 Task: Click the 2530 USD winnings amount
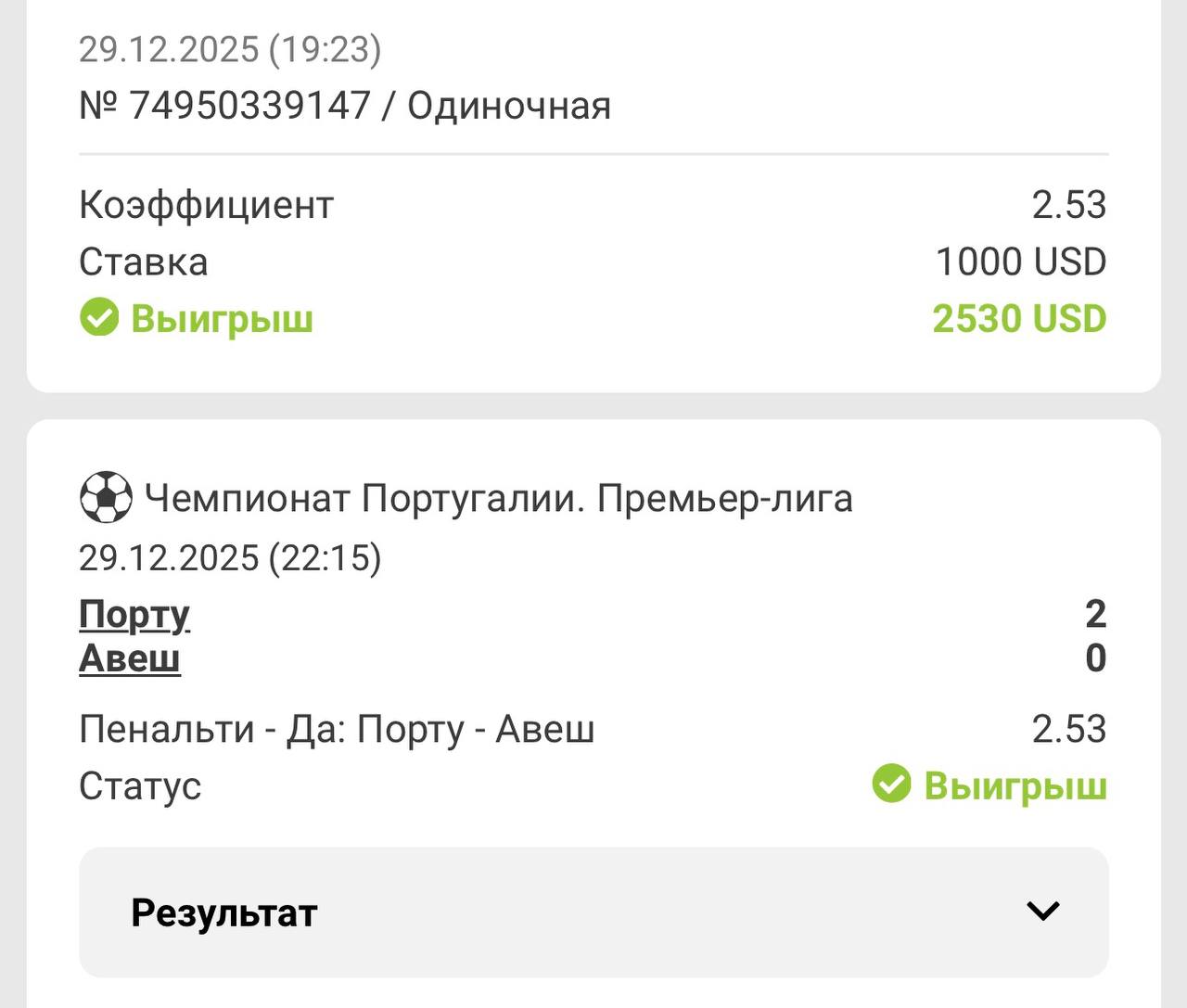(x=1019, y=318)
